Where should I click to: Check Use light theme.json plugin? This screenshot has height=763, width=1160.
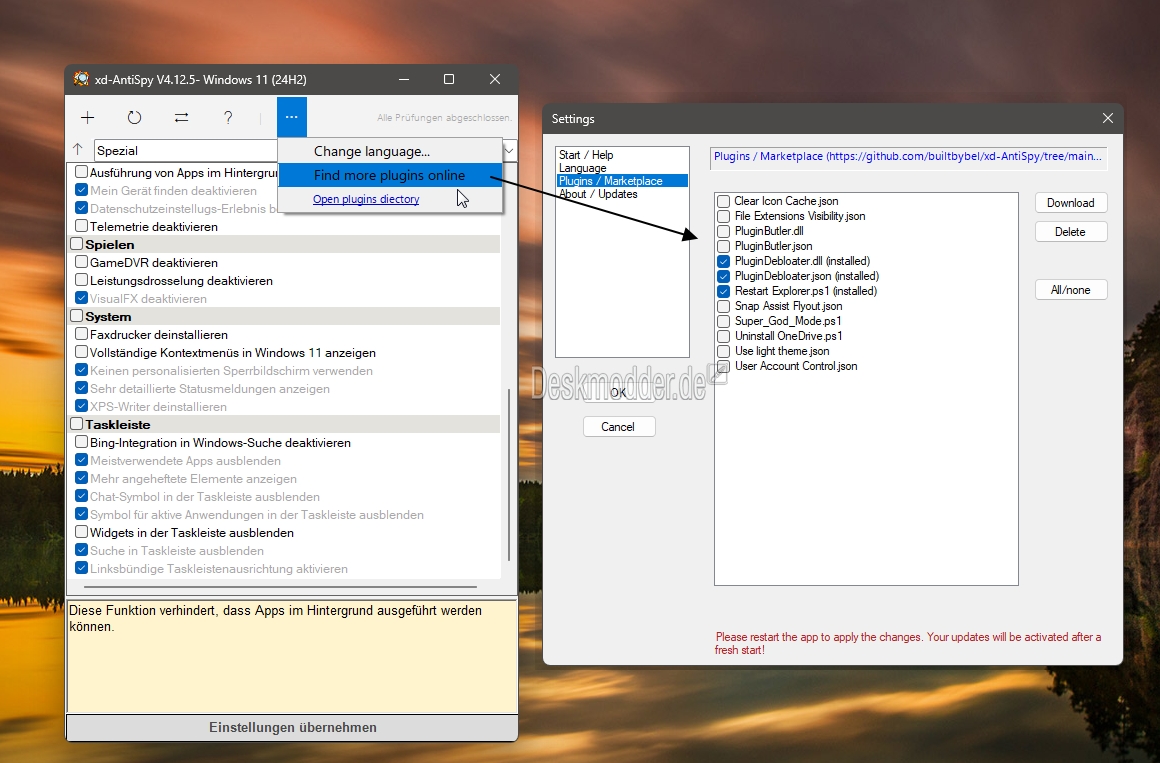pyautogui.click(x=724, y=351)
